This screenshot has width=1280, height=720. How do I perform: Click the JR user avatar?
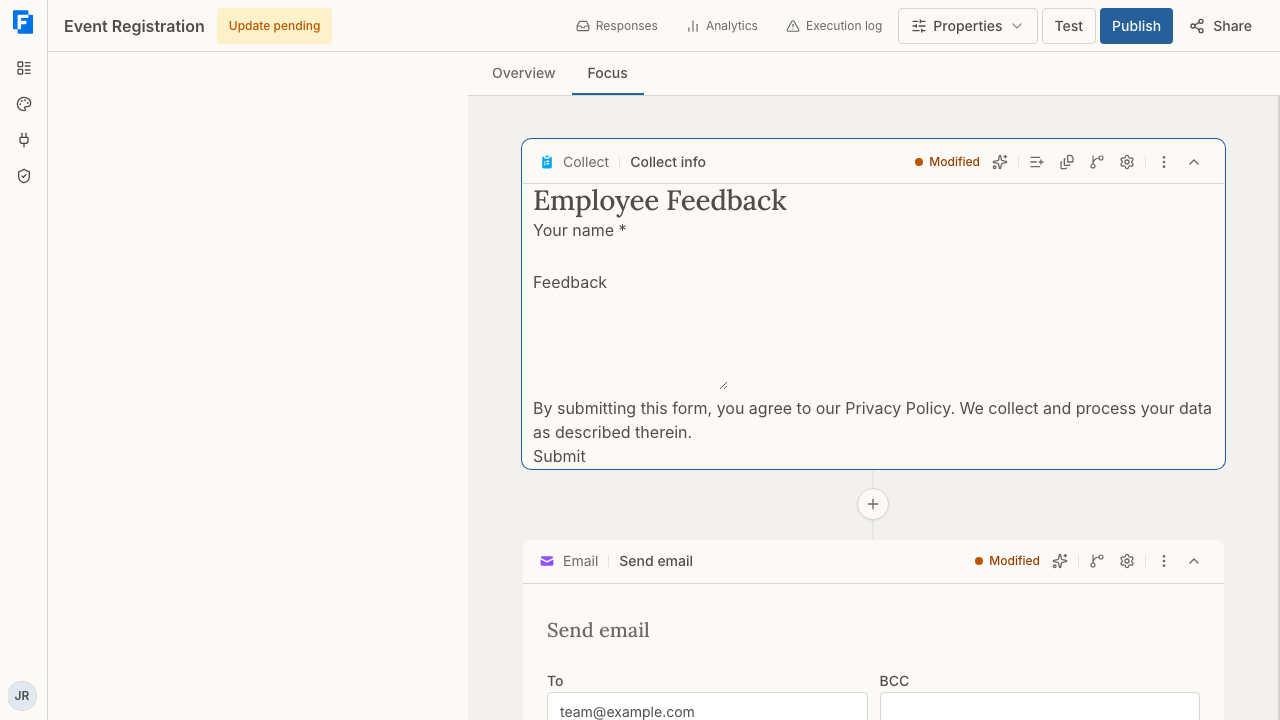[22, 696]
